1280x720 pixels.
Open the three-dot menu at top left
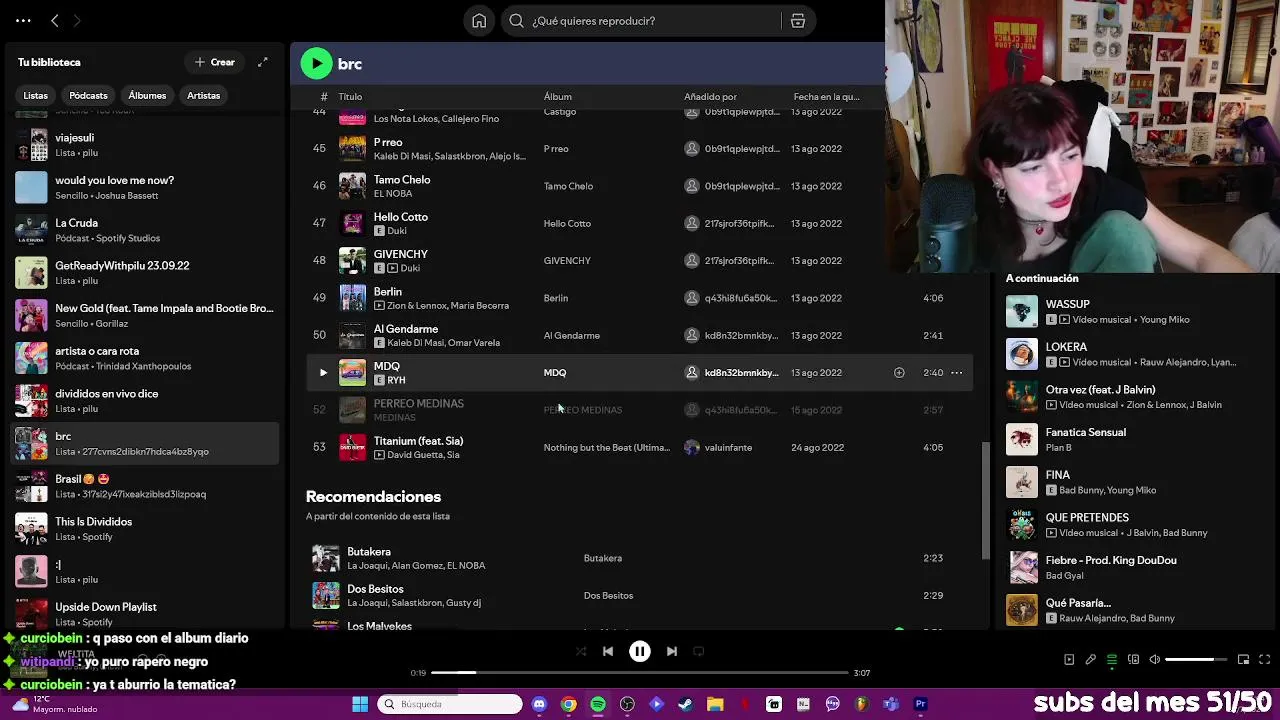coord(23,20)
